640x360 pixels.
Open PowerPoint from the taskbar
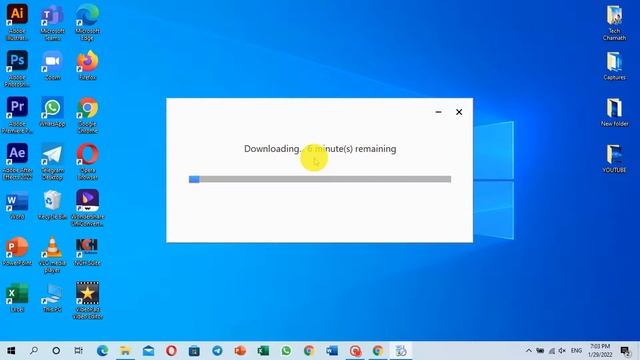[240, 351]
